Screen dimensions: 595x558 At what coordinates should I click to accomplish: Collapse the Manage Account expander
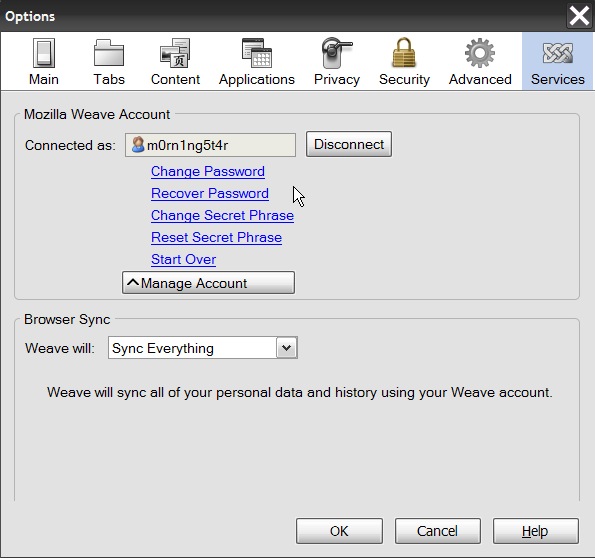[x=208, y=283]
